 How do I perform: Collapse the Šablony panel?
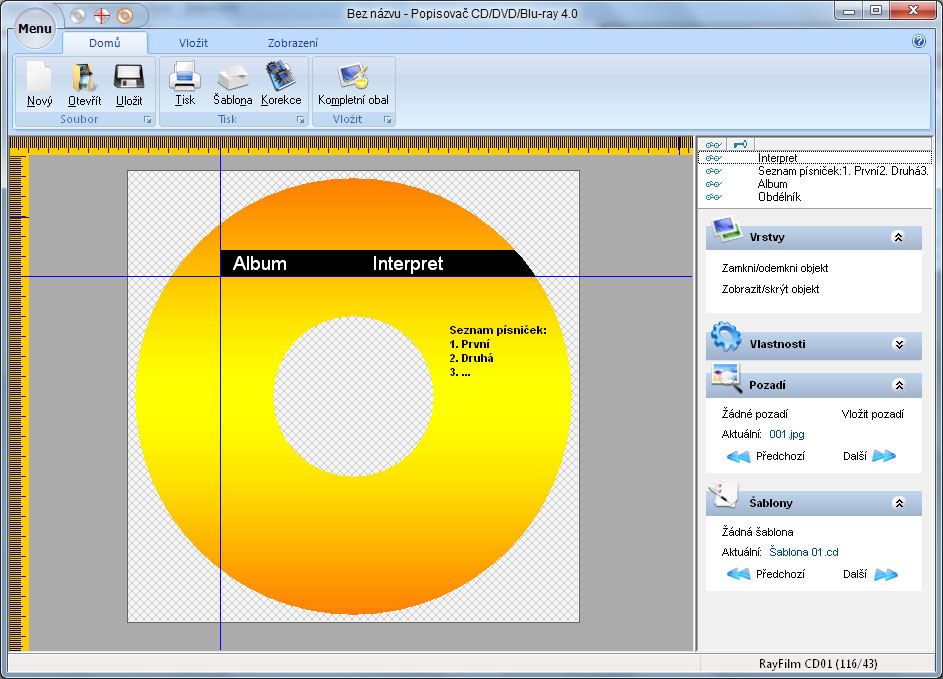[898, 503]
